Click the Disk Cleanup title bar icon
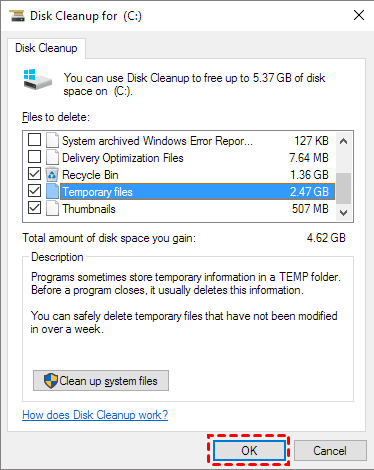This screenshot has width=374, height=470. [17, 16]
